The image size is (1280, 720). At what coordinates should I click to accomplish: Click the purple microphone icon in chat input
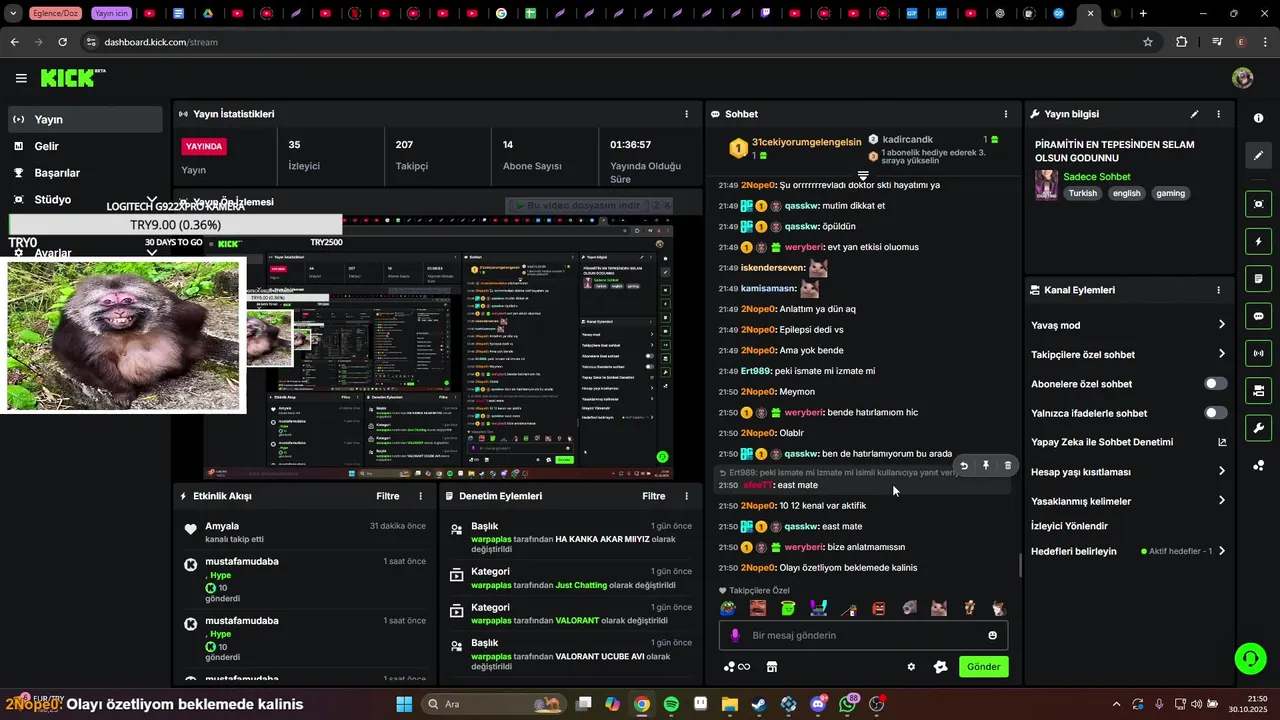pos(735,635)
